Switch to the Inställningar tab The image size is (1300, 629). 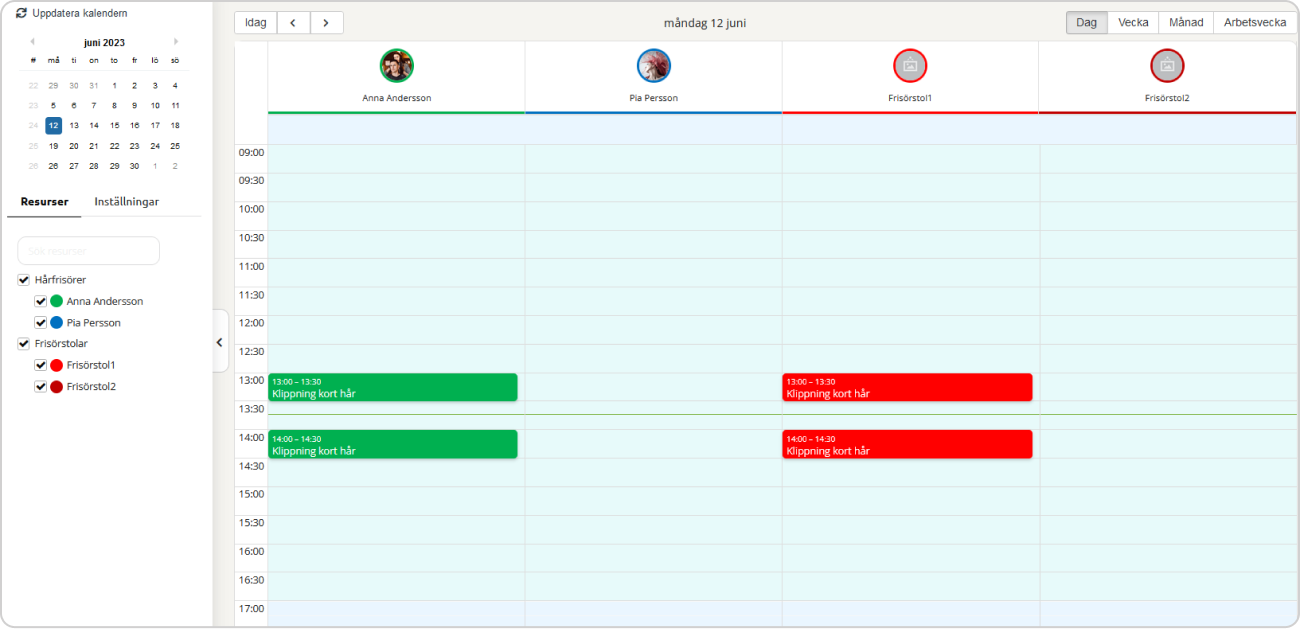127,202
